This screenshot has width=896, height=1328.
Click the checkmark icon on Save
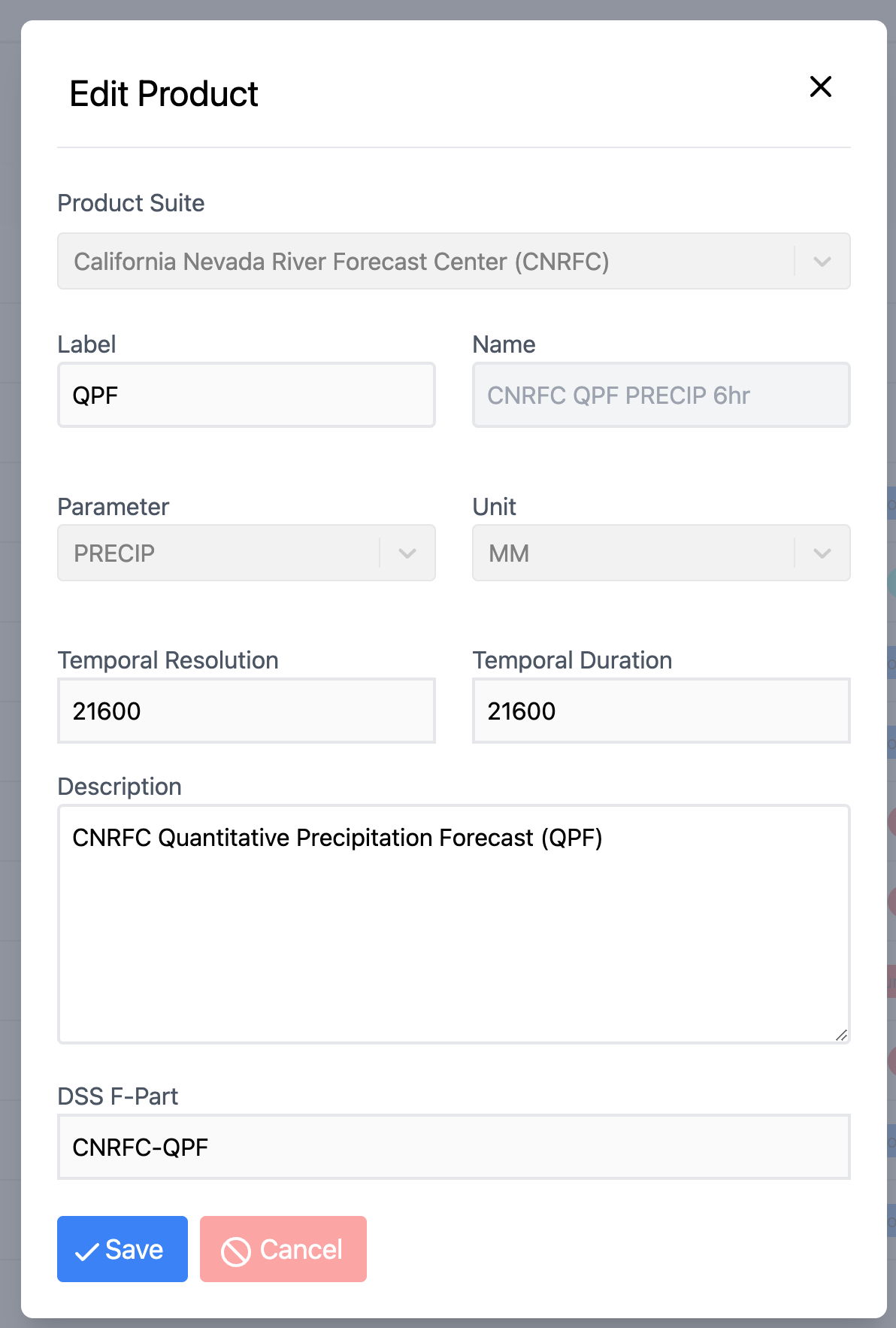(x=87, y=1251)
